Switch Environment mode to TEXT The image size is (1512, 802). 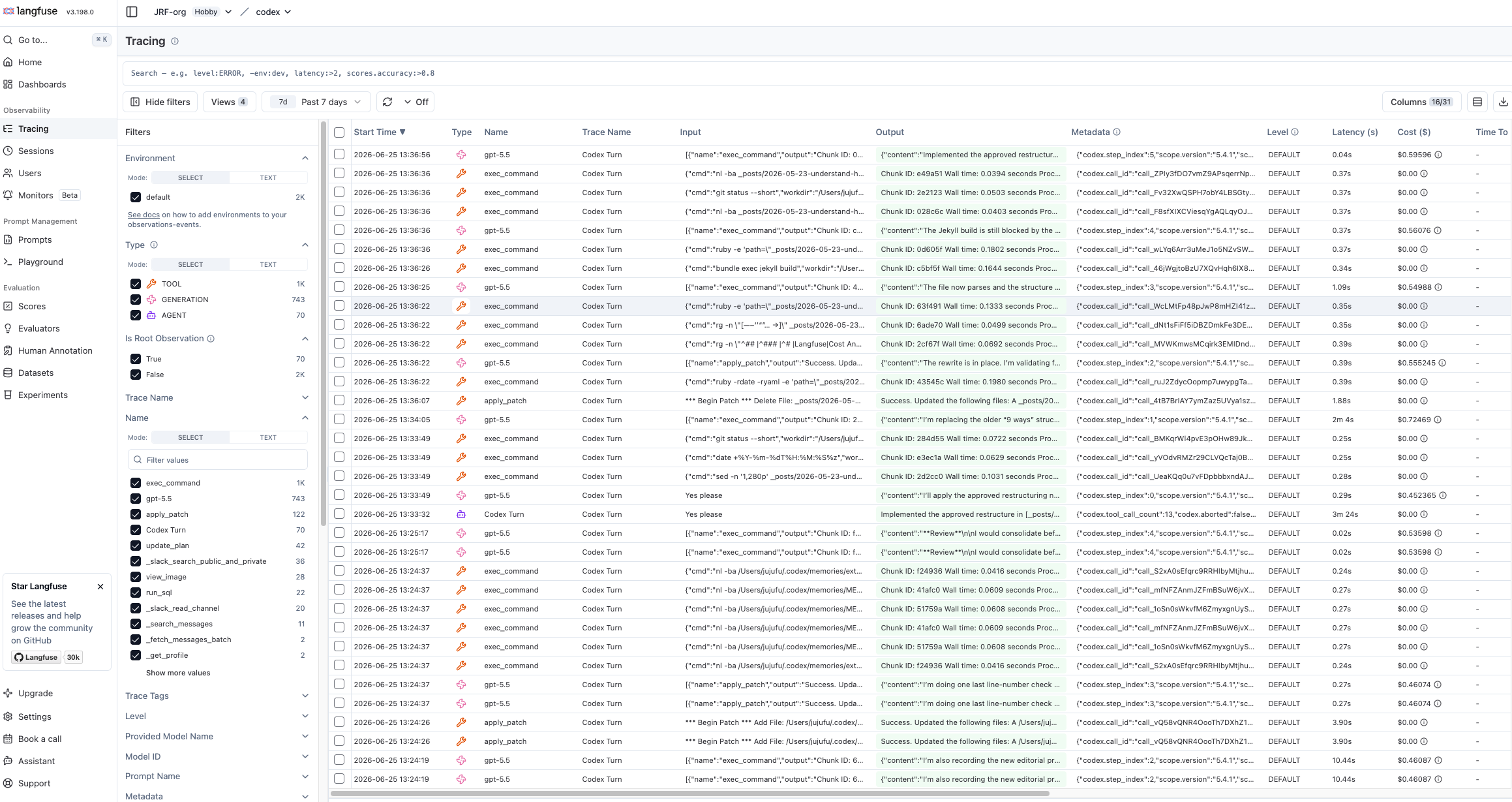point(268,177)
